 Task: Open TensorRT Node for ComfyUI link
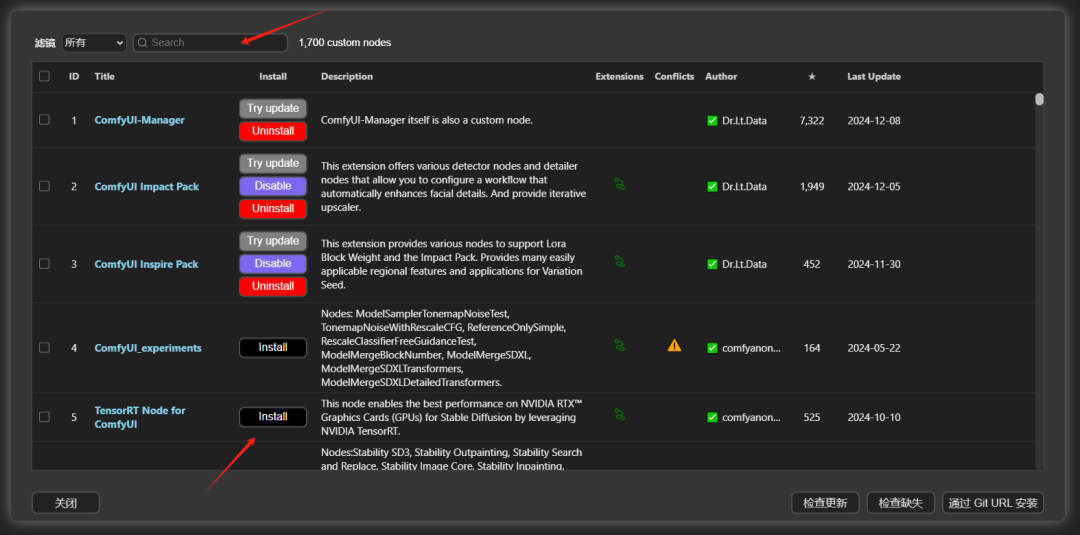(140, 417)
